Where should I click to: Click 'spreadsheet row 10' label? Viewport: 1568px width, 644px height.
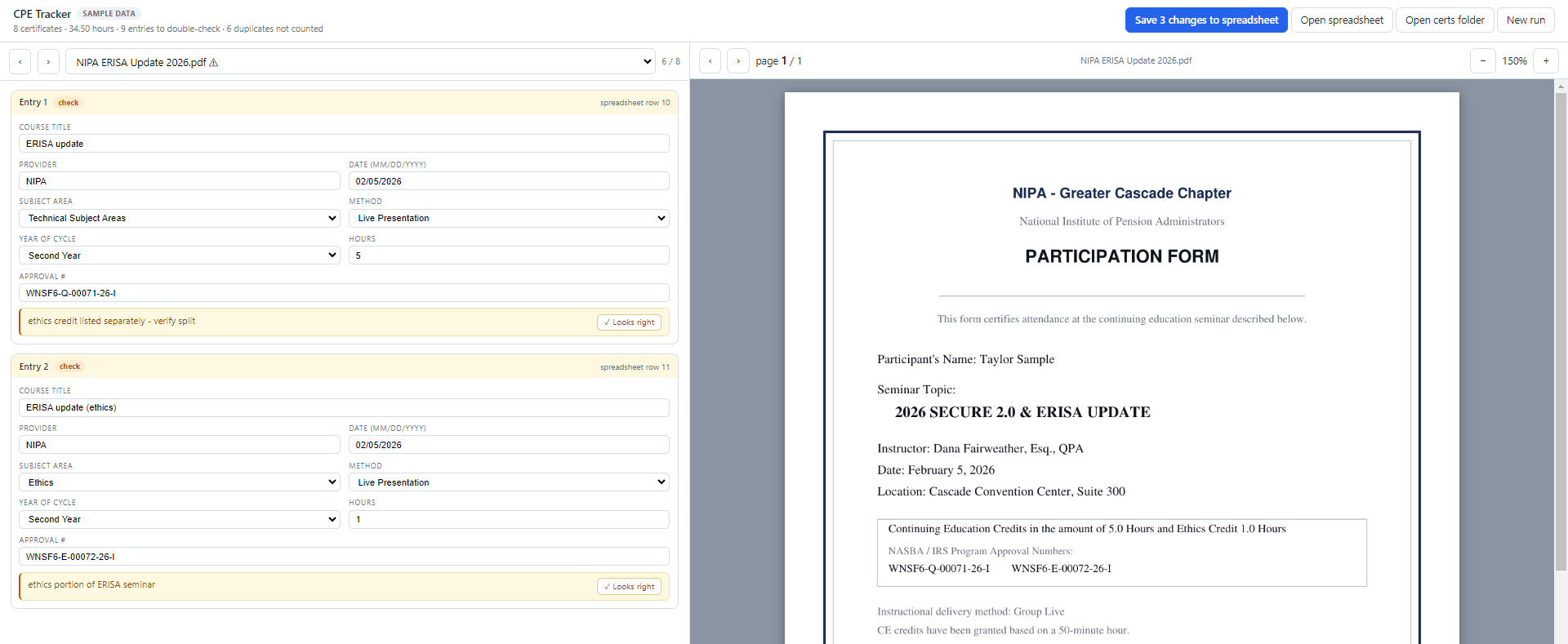(635, 103)
